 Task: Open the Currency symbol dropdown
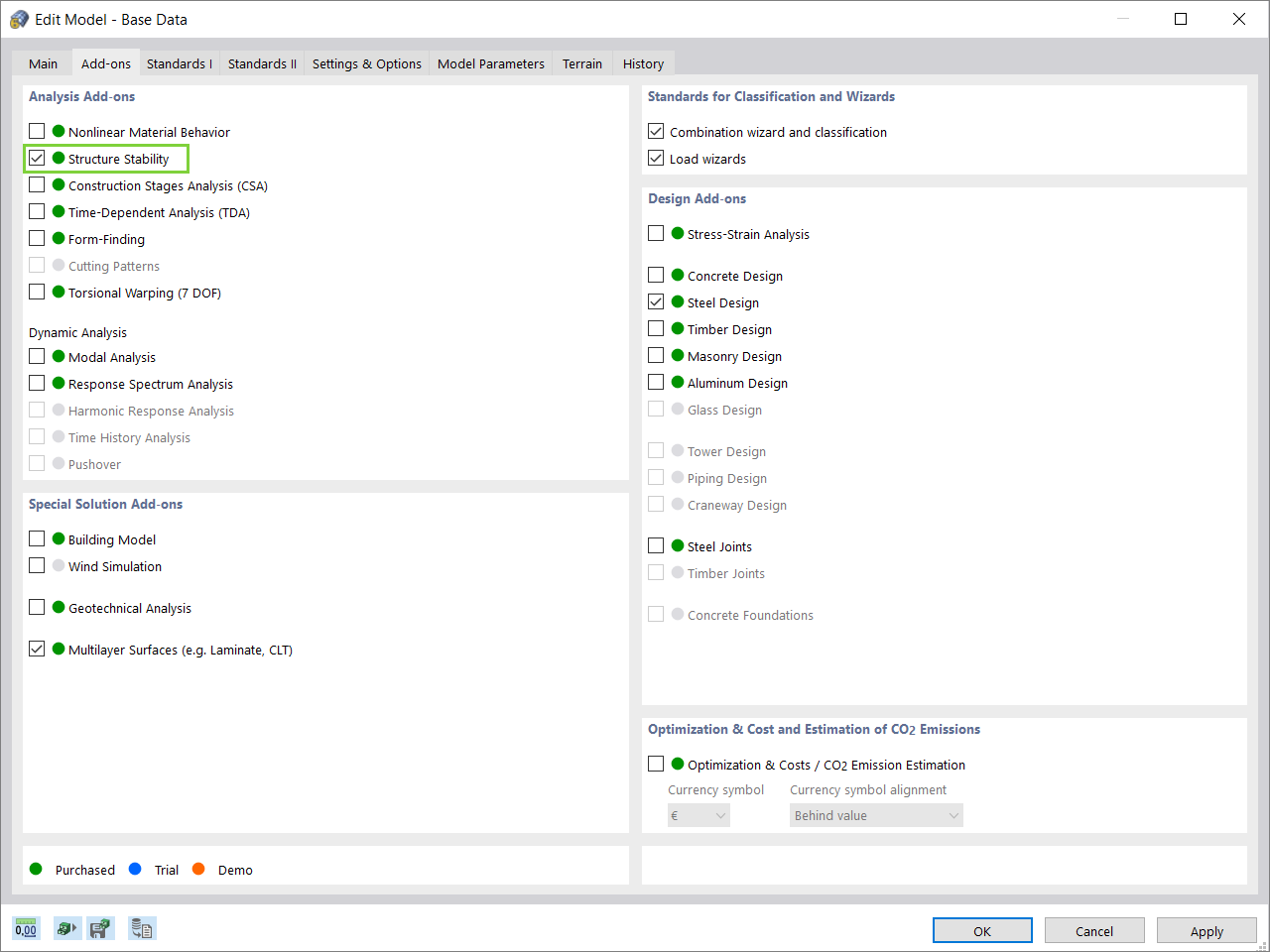click(x=698, y=814)
